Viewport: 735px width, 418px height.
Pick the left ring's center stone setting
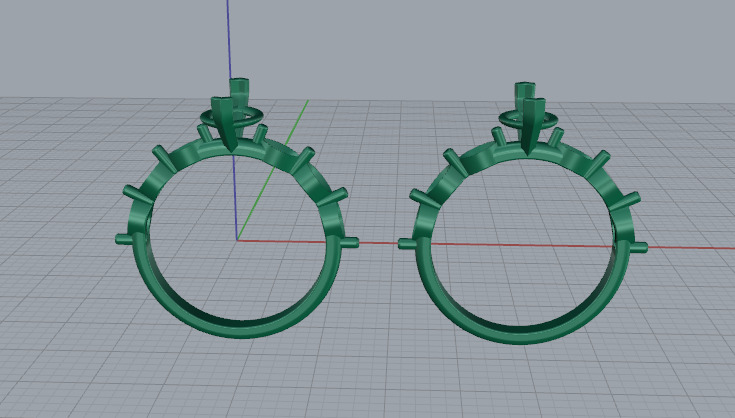tap(230, 115)
